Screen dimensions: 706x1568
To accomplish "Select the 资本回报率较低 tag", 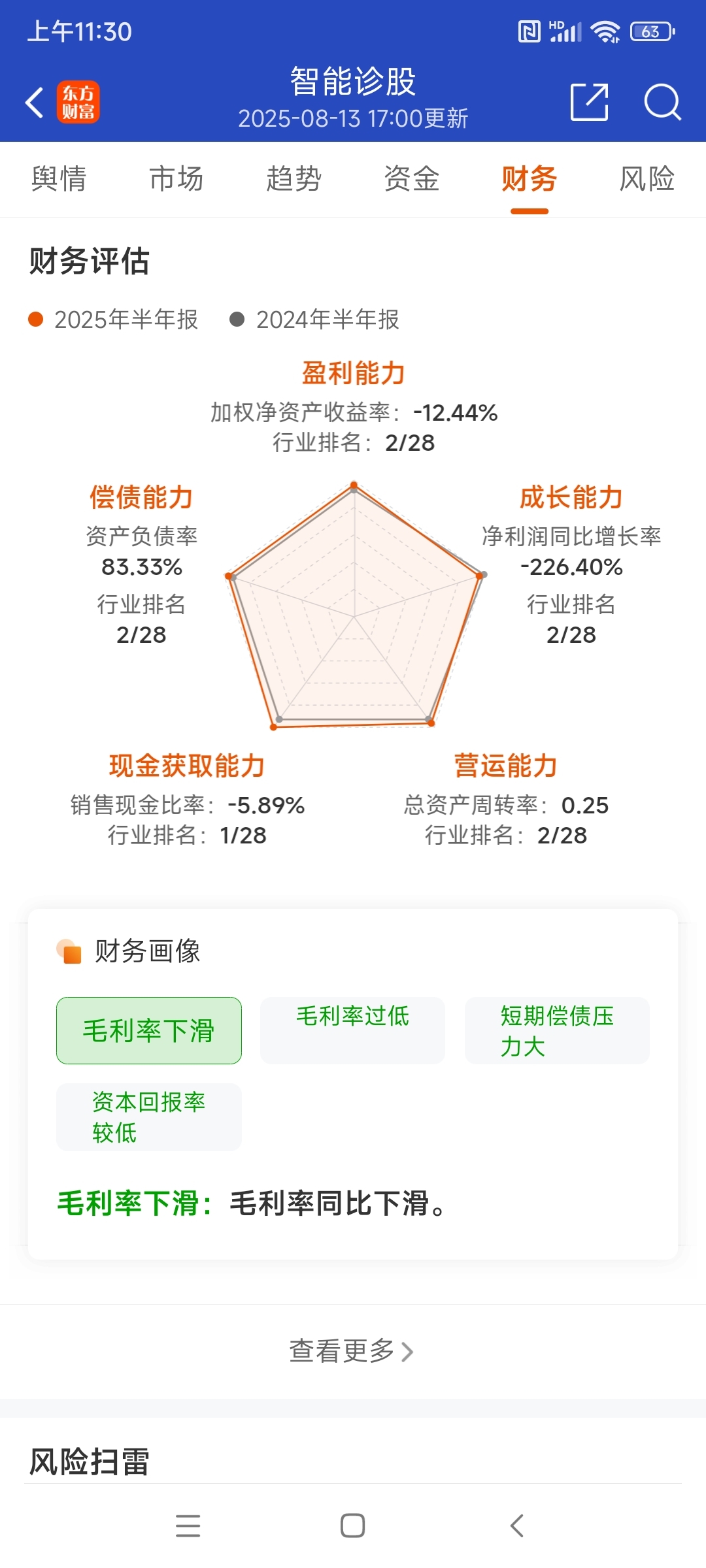I will click(149, 1117).
